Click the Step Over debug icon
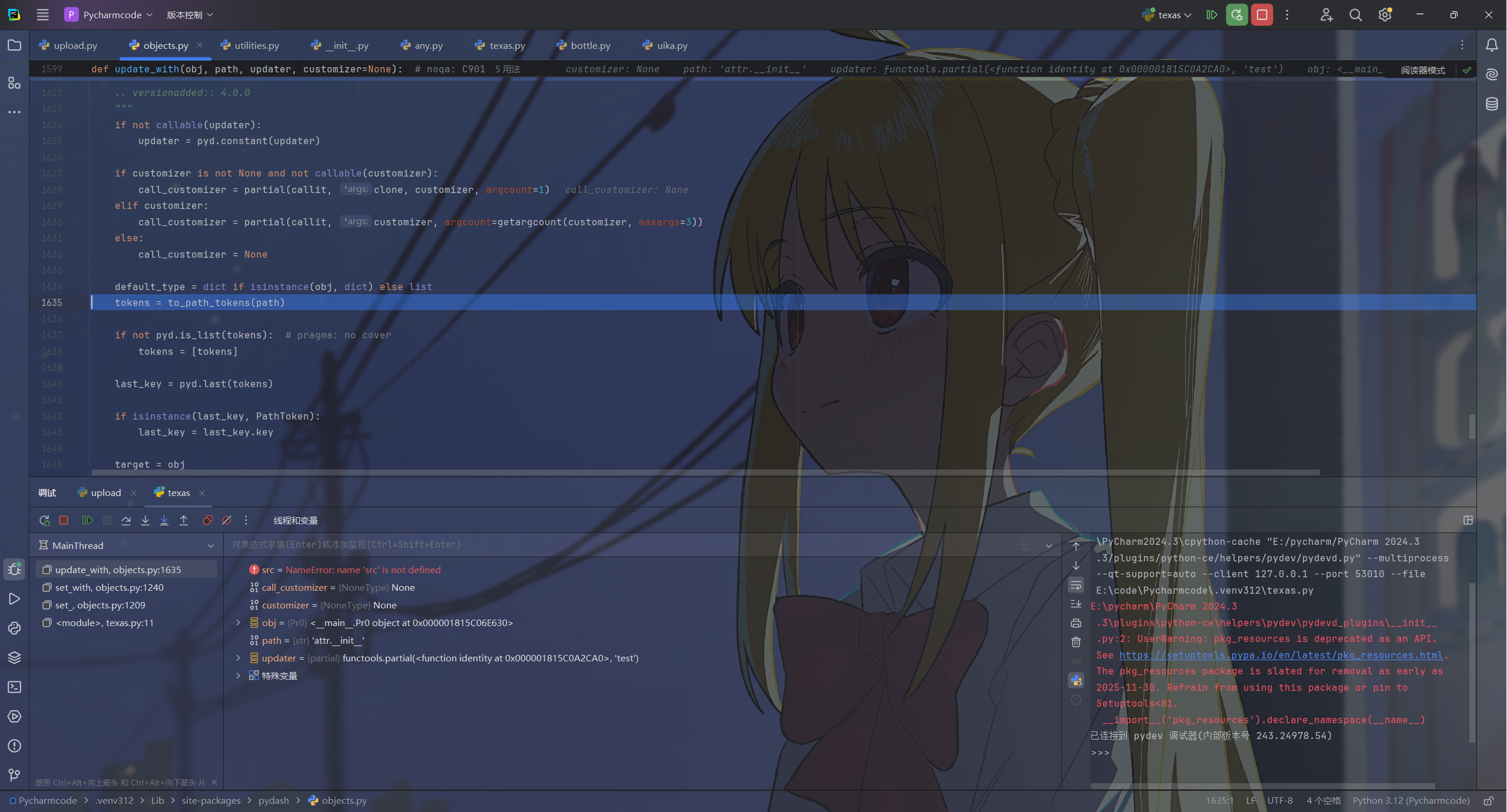Screen dimensions: 1507x812 click(126, 520)
